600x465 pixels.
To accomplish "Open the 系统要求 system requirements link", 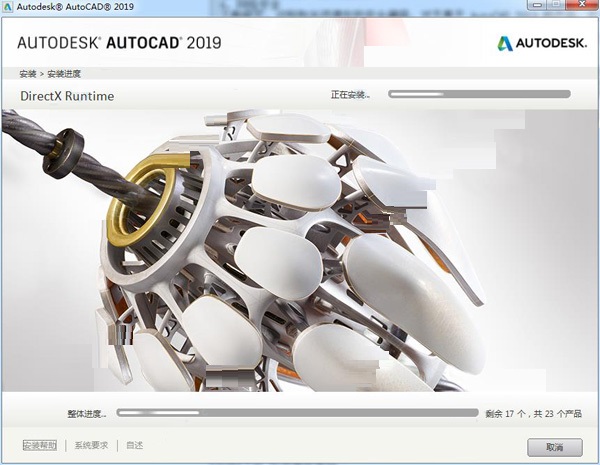I will tap(91, 445).
